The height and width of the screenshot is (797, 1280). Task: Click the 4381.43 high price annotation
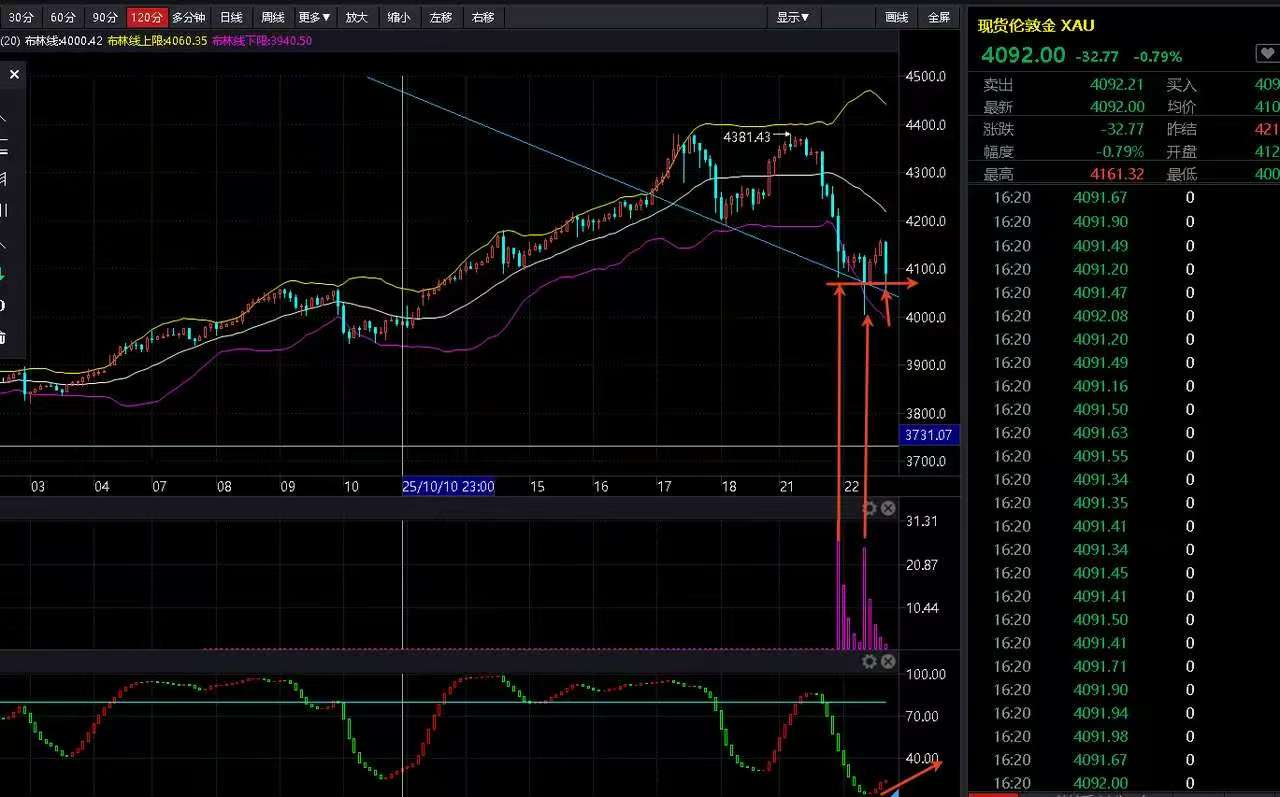coord(747,137)
